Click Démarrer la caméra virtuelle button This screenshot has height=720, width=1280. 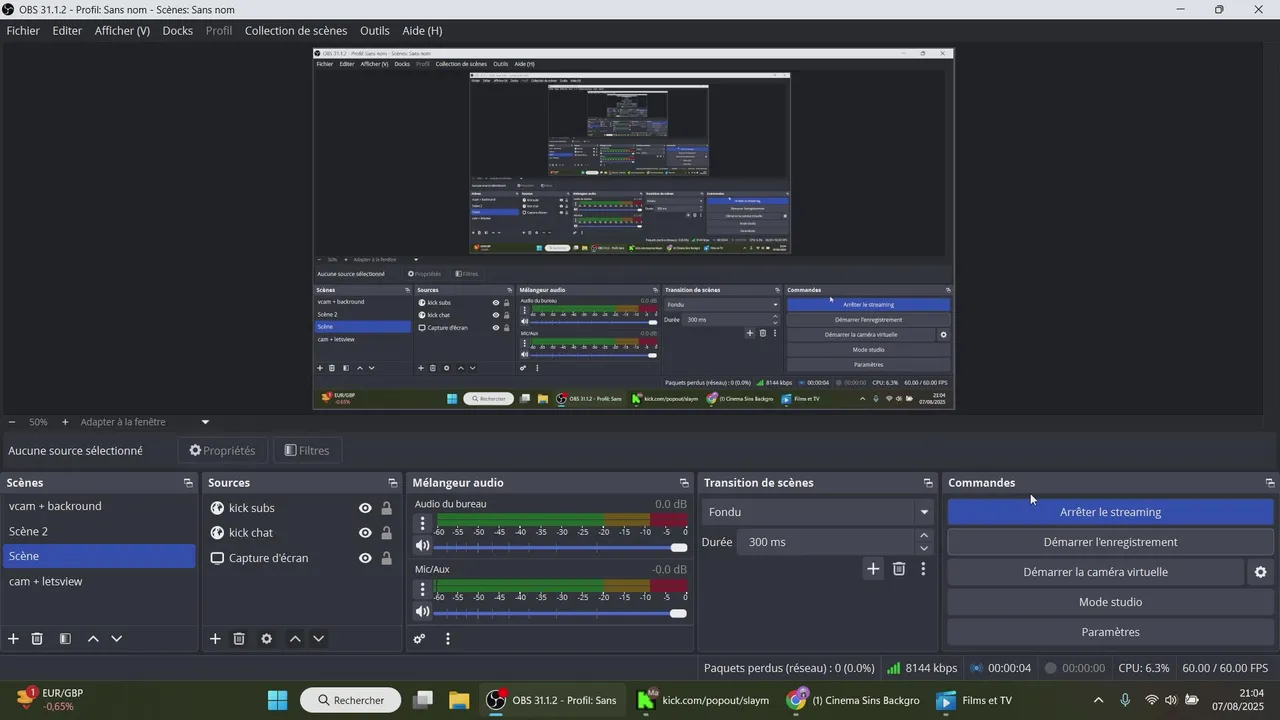pos(1095,572)
